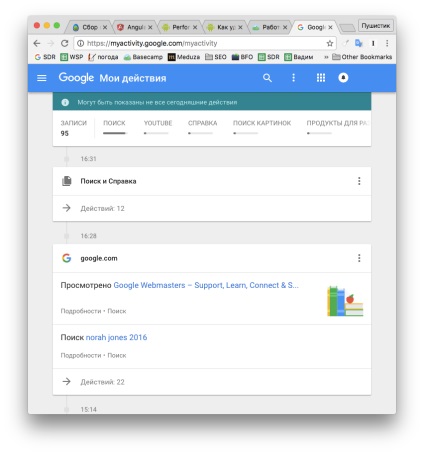Click the address bar URL field
The height and width of the screenshot is (454, 424).
[205, 43]
